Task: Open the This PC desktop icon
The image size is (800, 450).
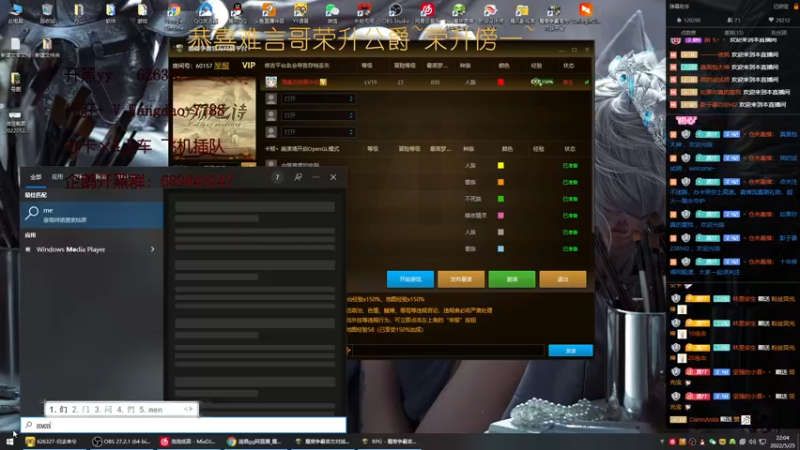Action: click(x=15, y=13)
